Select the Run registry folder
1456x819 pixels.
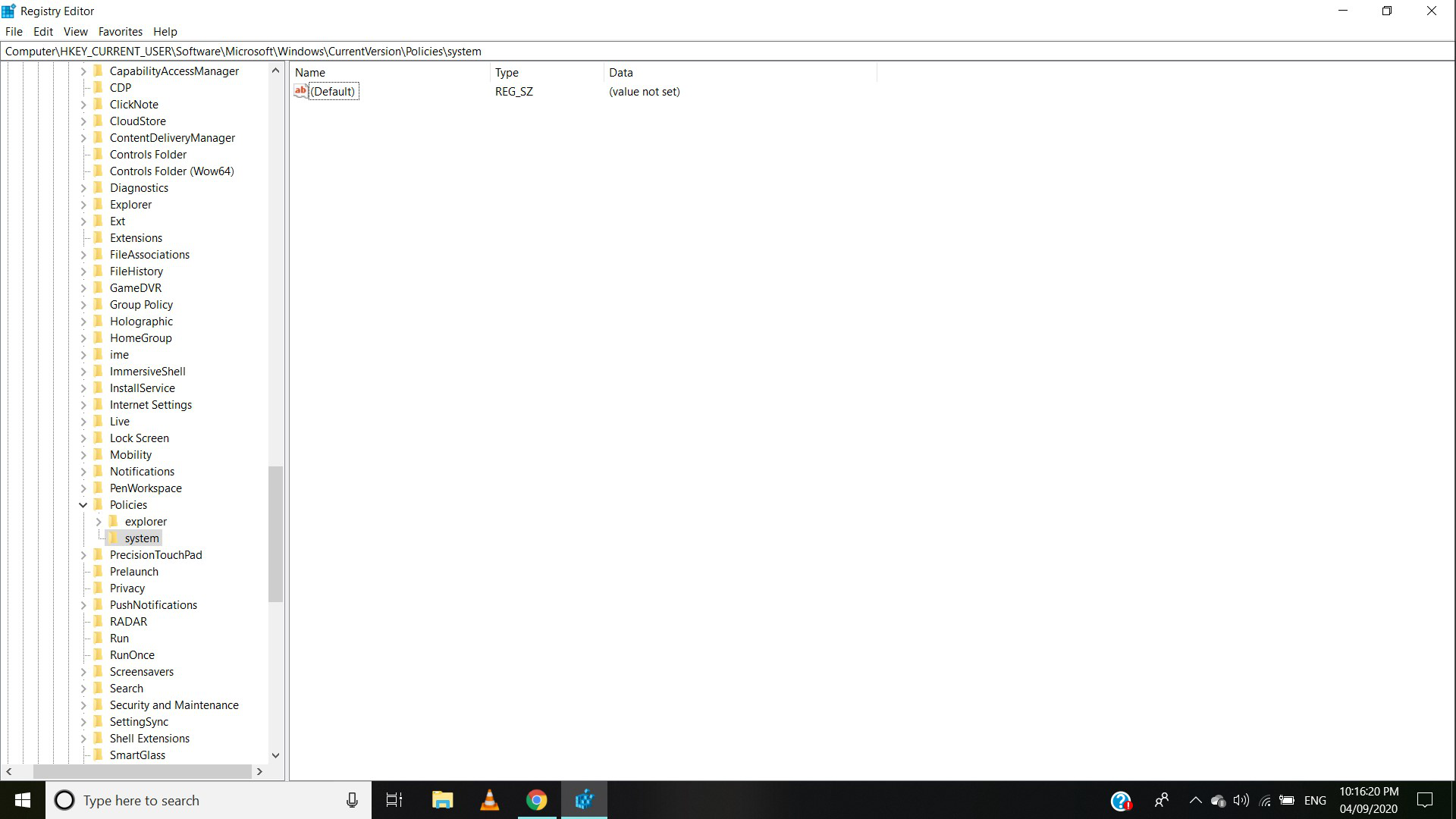(x=120, y=638)
